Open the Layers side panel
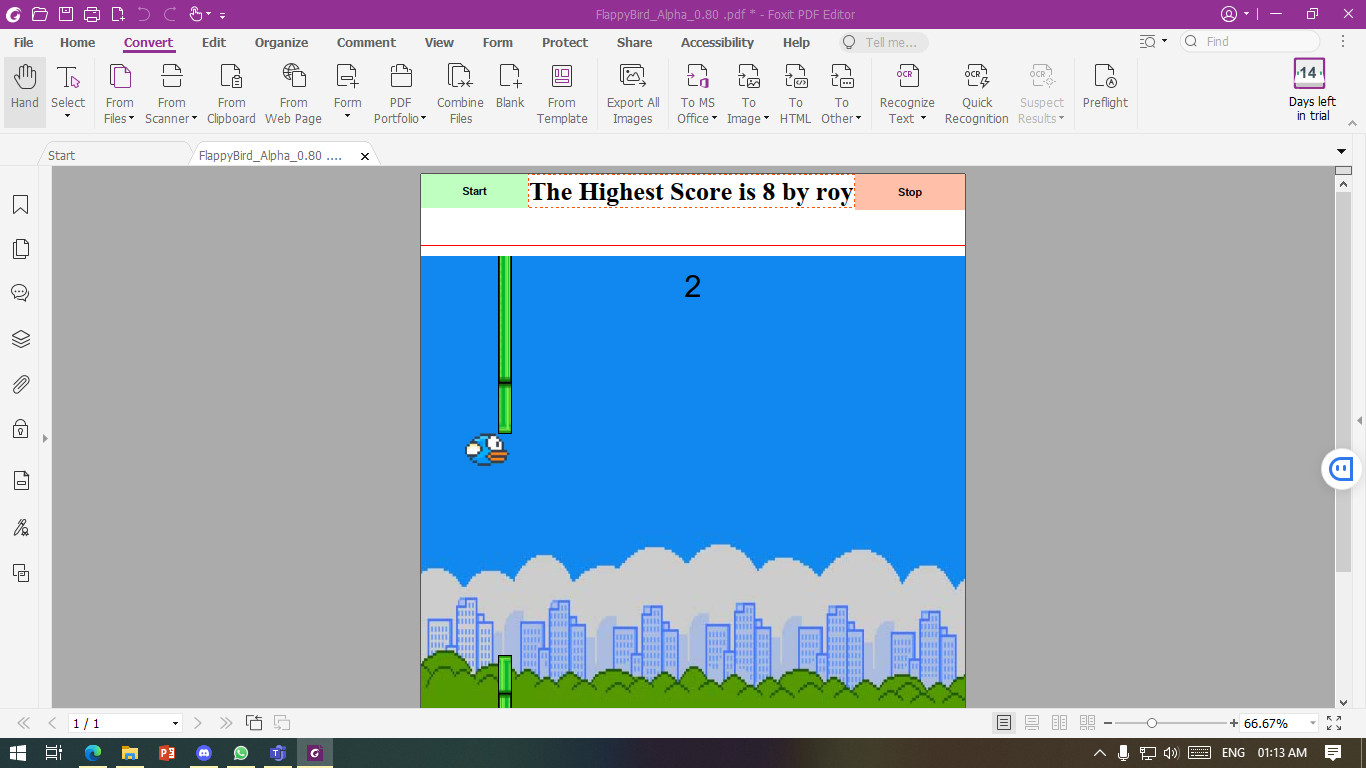1366x768 pixels. pyautogui.click(x=20, y=339)
